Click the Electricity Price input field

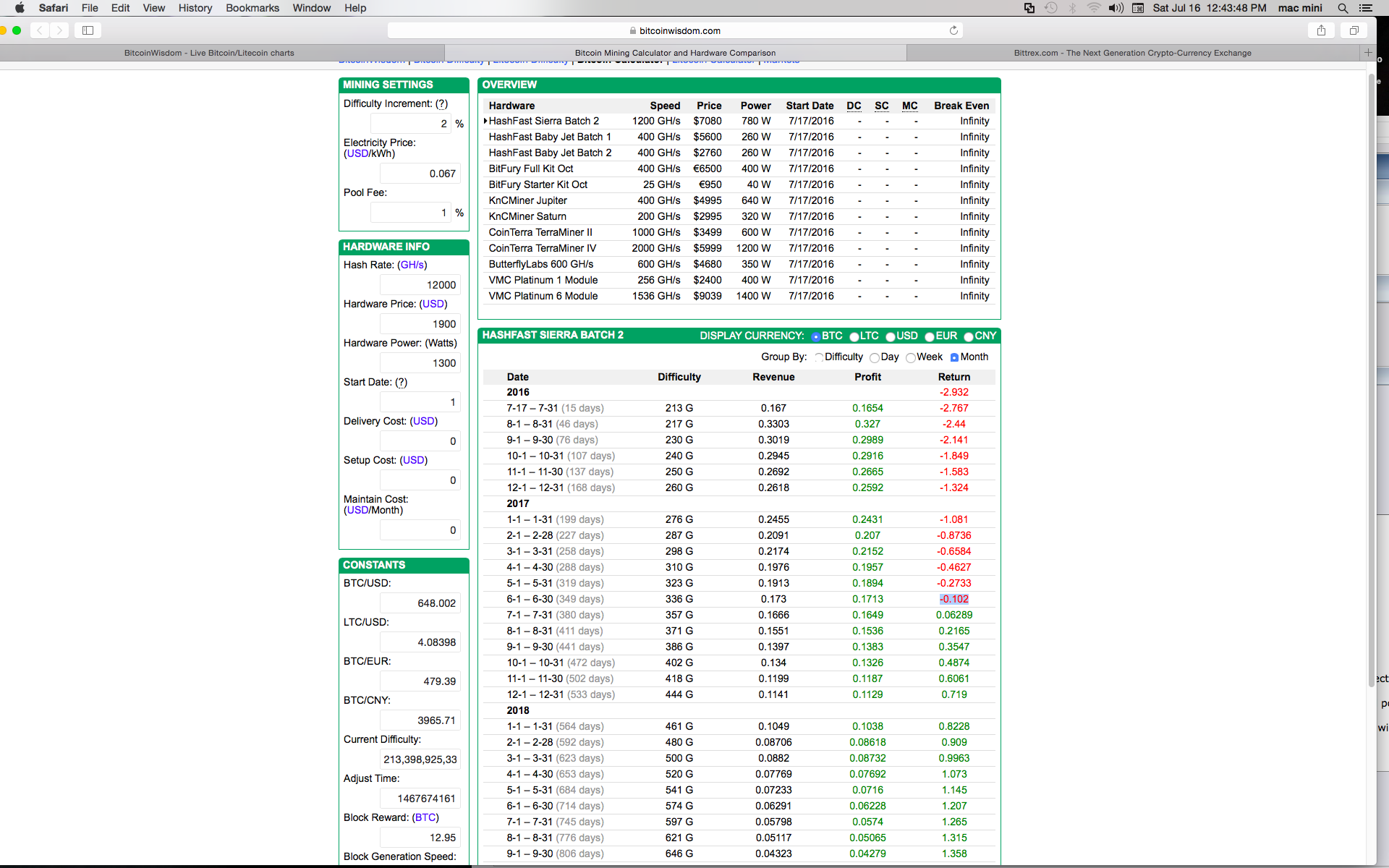click(x=420, y=174)
